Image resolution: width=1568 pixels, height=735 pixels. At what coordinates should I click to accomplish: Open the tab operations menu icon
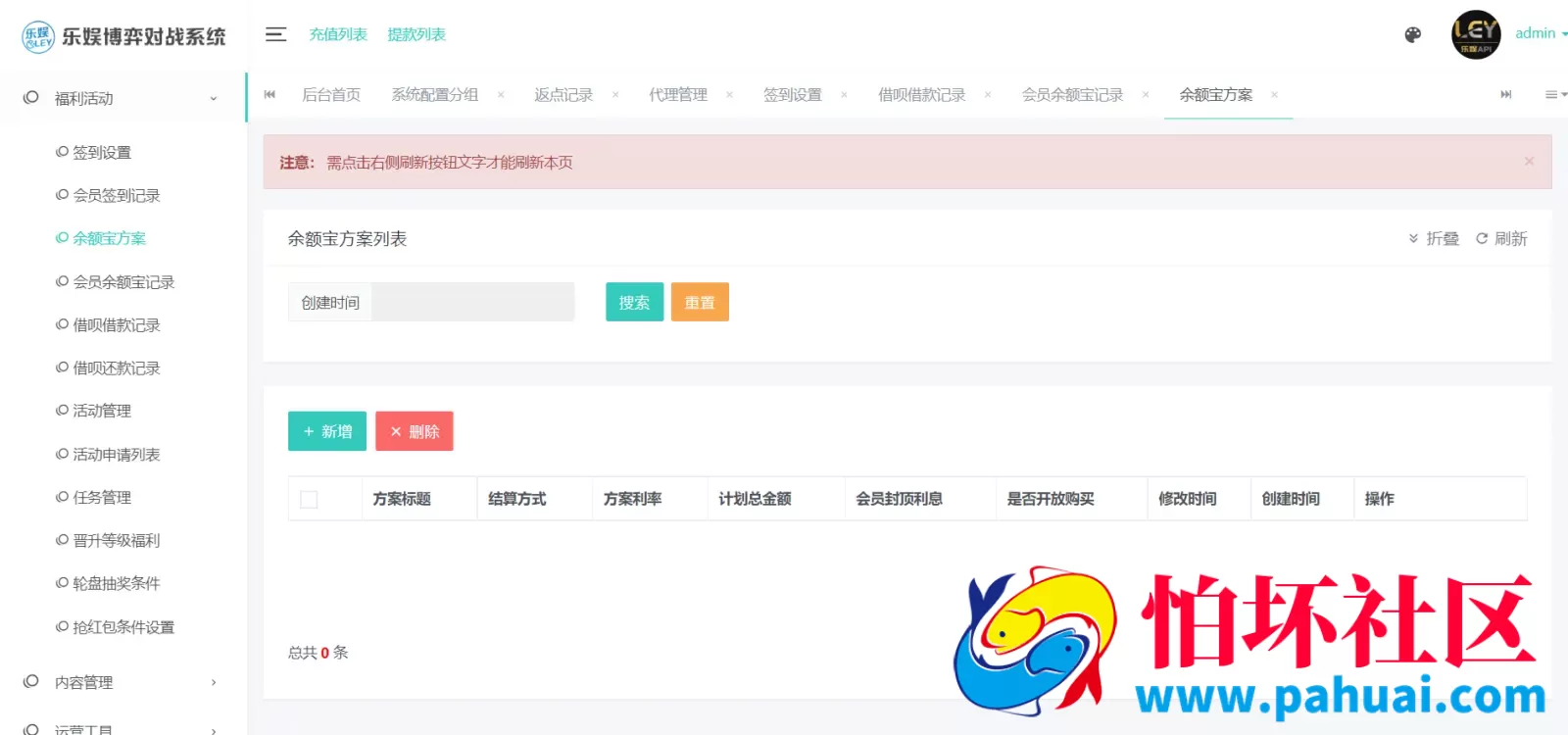click(x=1556, y=94)
